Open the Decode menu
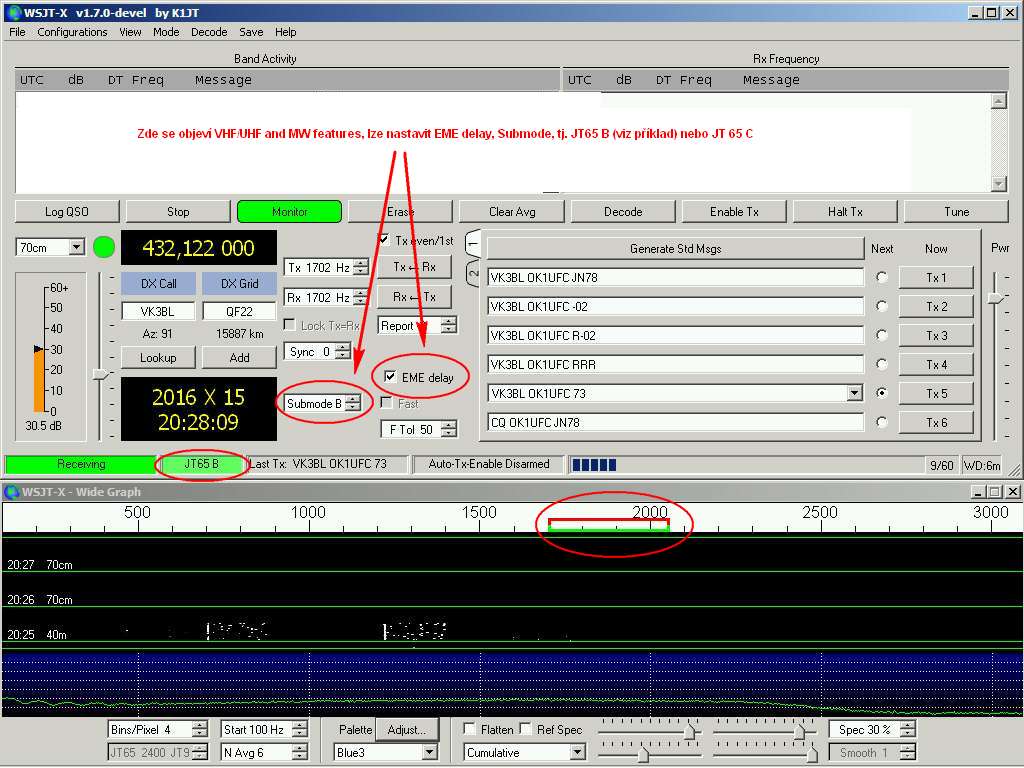 (x=209, y=32)
